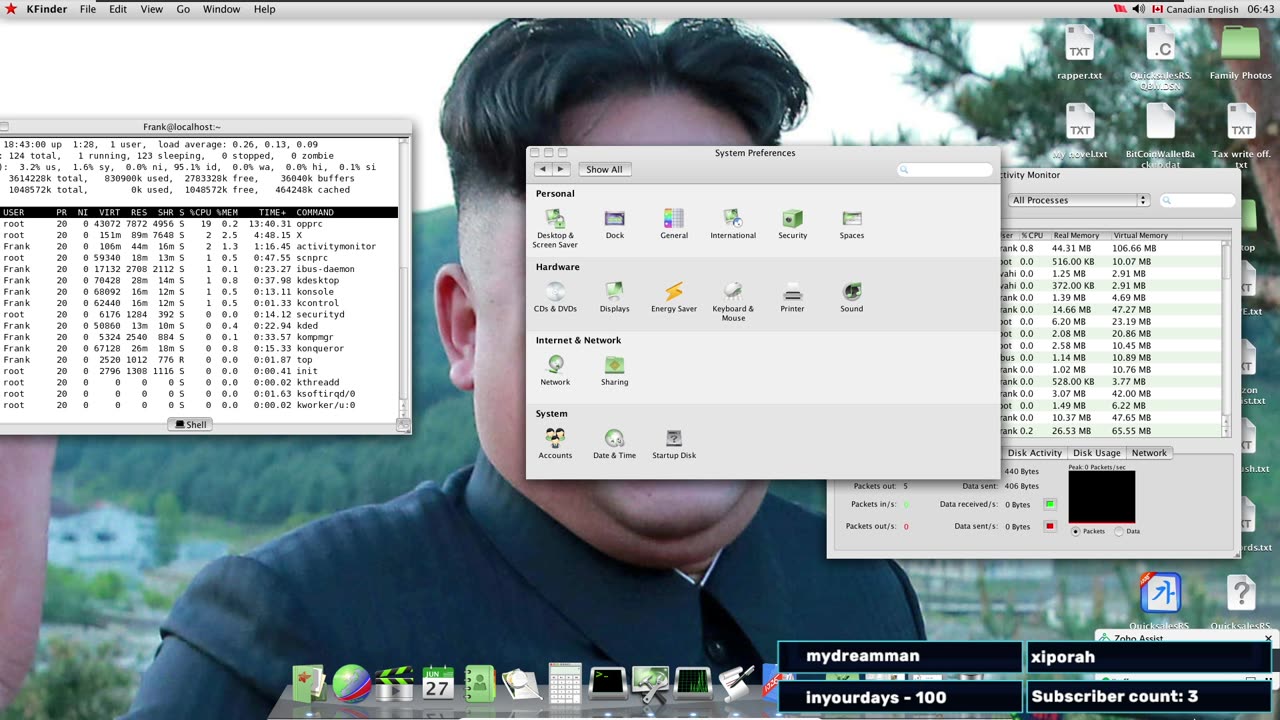Screen dimensions: 1280x720
Task: Open the Startup Disk preference pane
Action: (674, 443)
